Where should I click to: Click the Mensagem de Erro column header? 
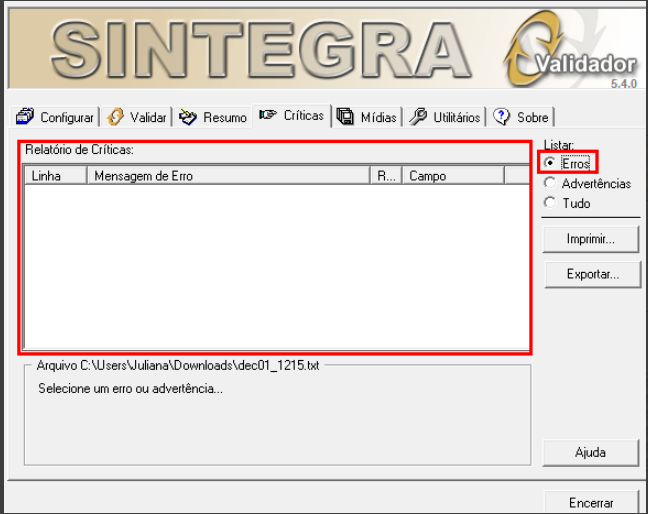(228, 176)
